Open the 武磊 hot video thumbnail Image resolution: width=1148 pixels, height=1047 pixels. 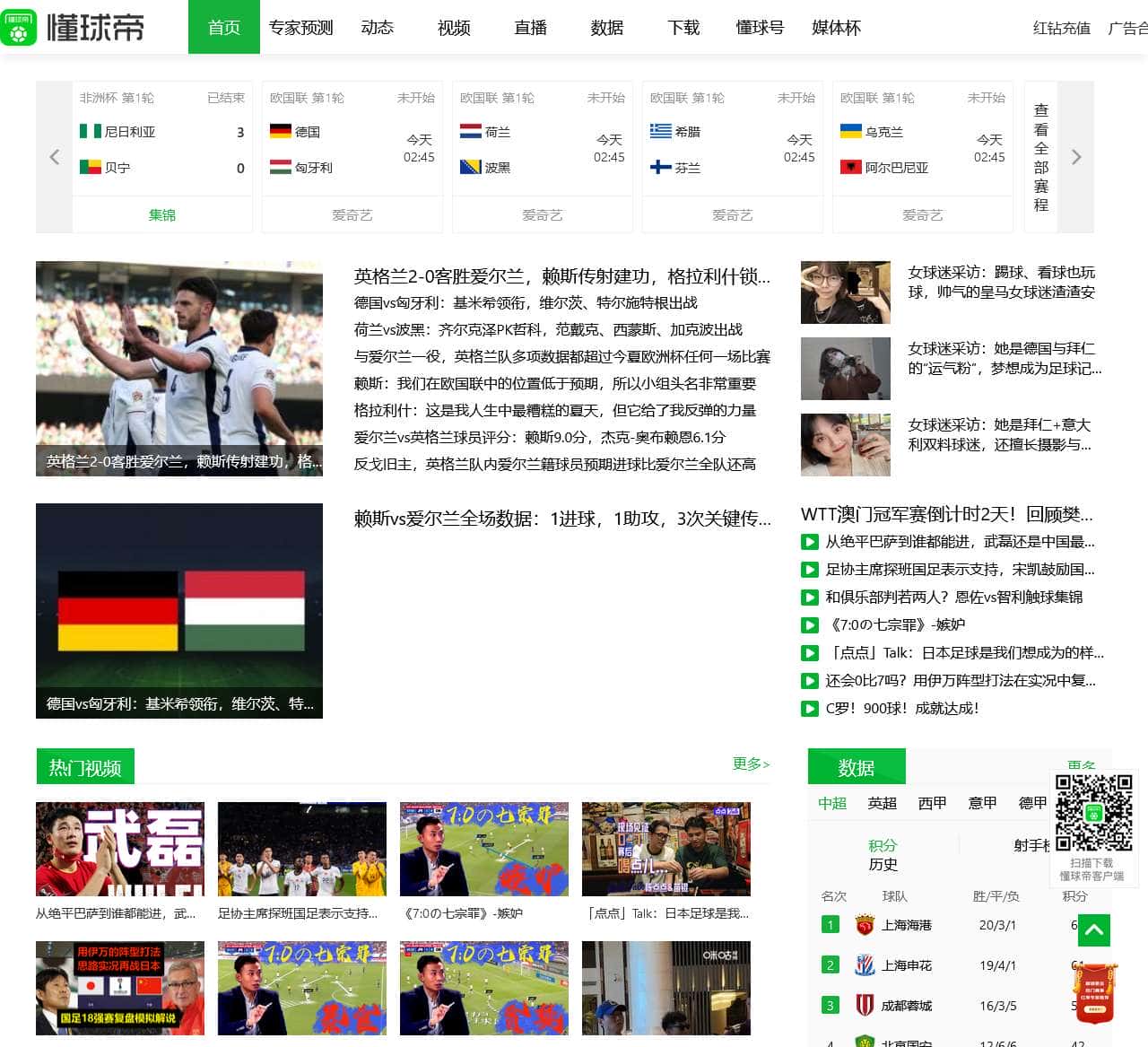point(120,848)
